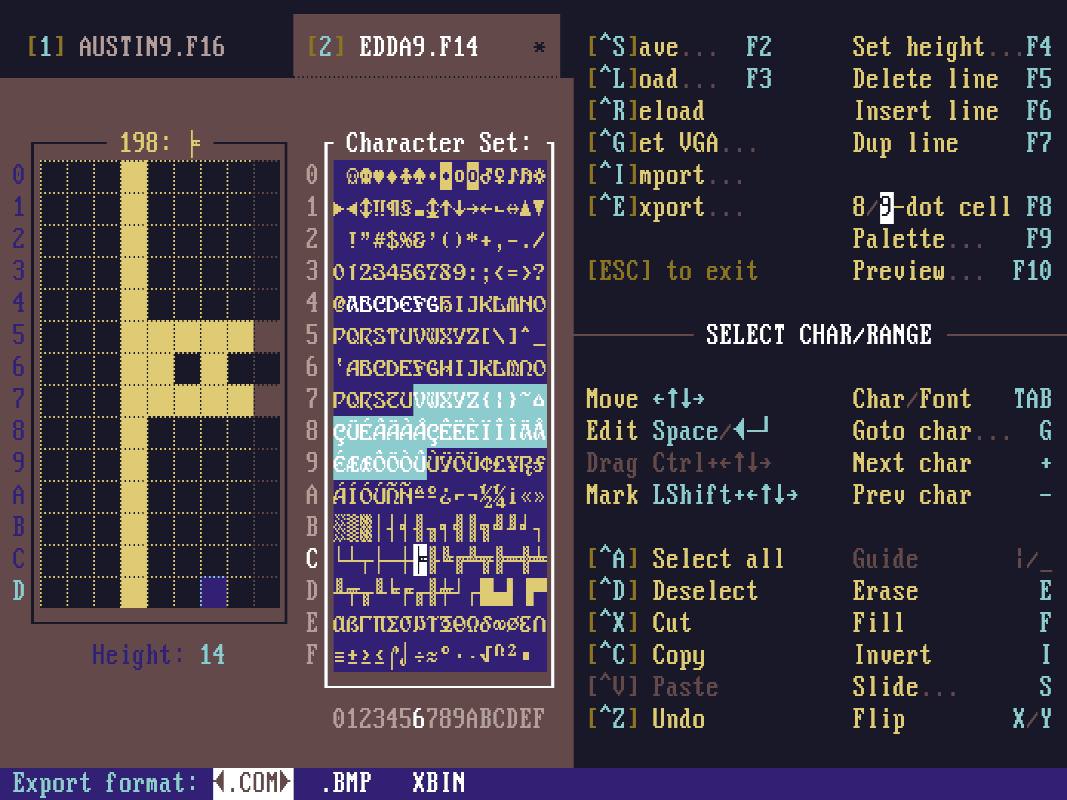Select the exclamation mark glyph in row 2
Image resolution: width=1067 pixels, height=800 pixels.
(353, 239)
